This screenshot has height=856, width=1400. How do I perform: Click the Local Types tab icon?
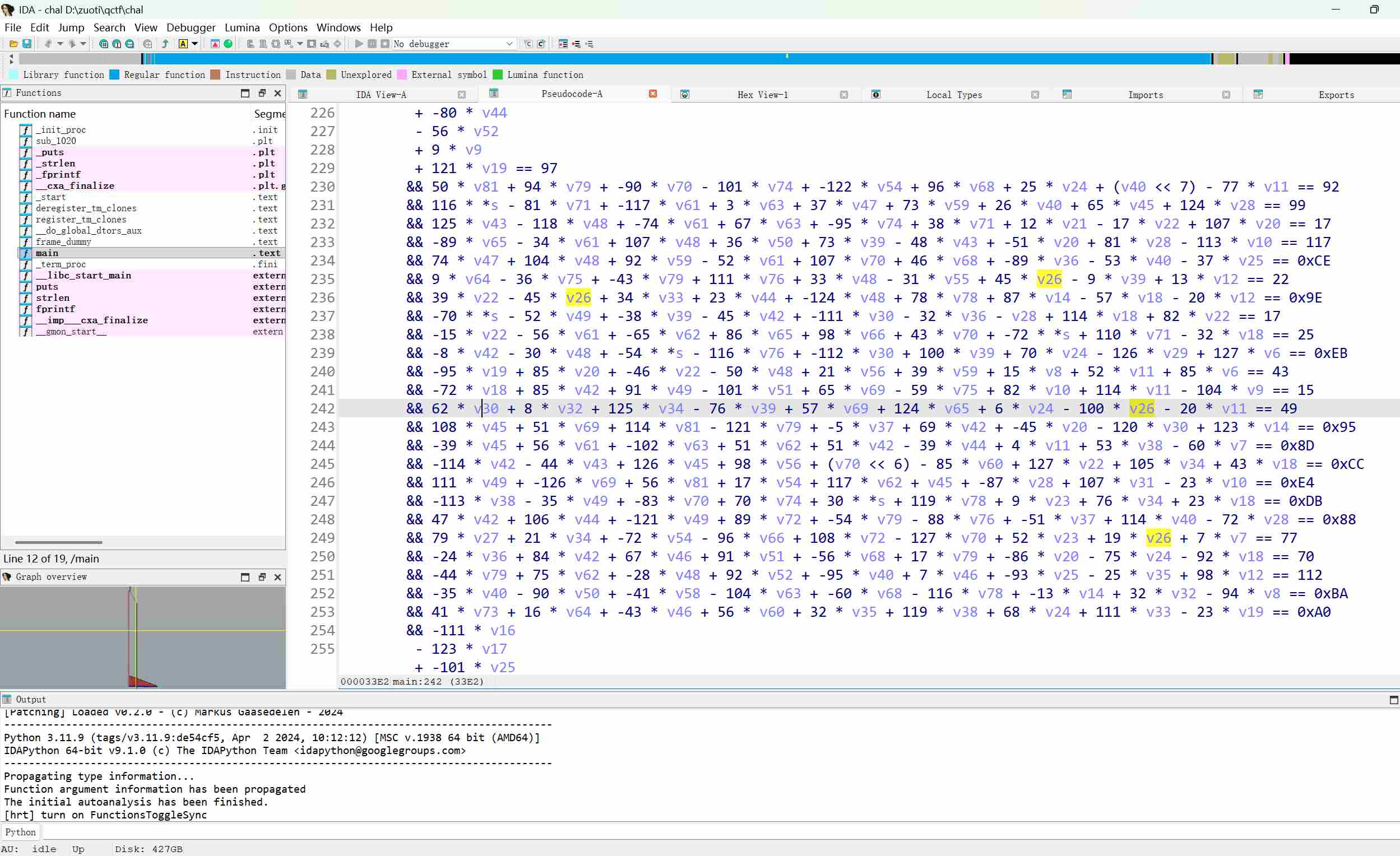point(876,94)
